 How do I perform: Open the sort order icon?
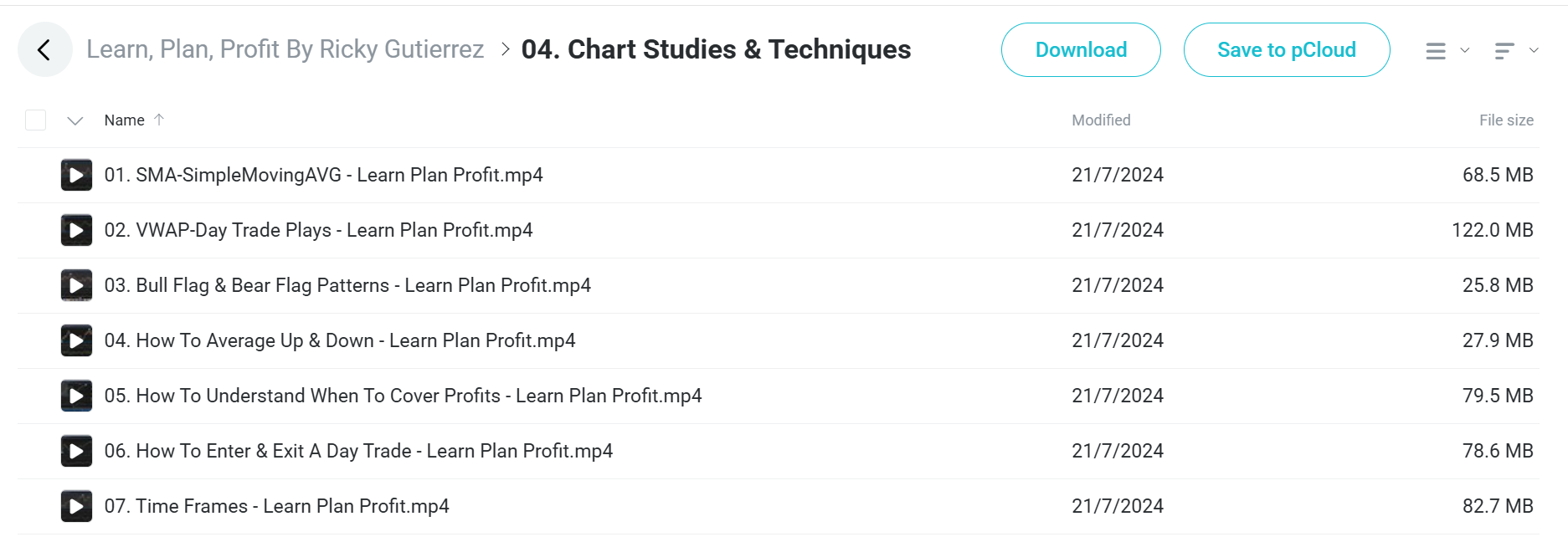tap(1504, 51)
